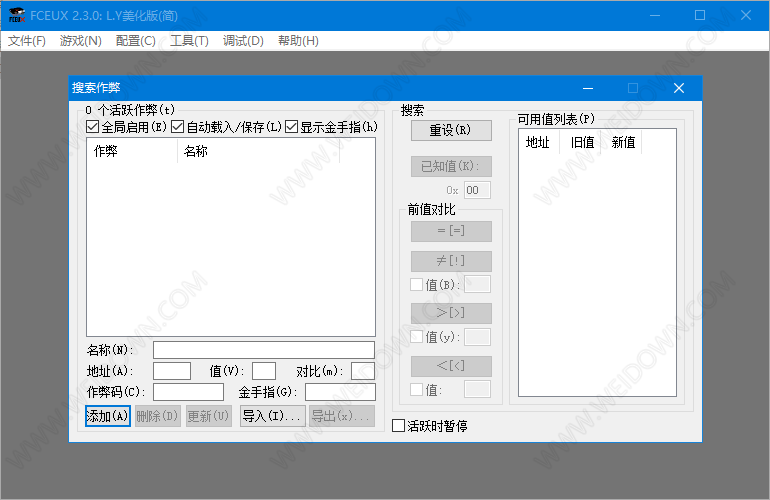The height and width of the screenshot is (500, 770).
Task: Click the less-than <[<] compare button
Action: [x=451, y=366]
